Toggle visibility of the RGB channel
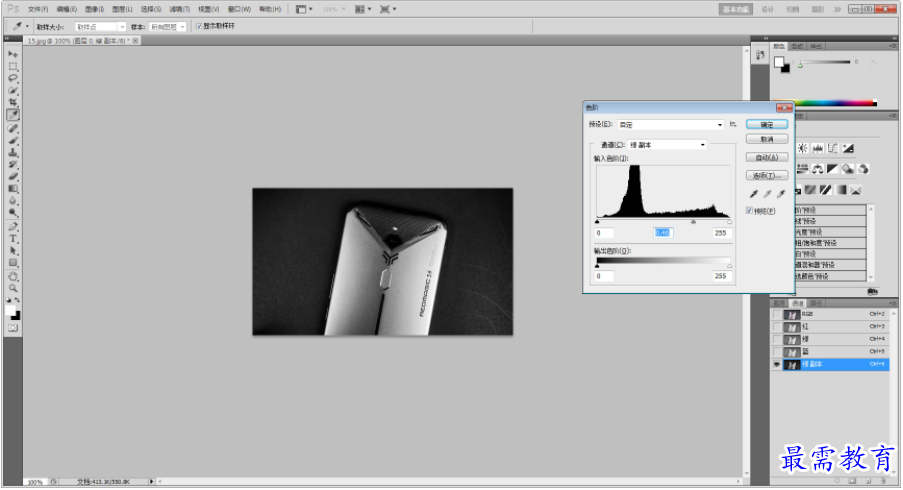This screenshot has height=490, width=903. [x=777, y=314]
